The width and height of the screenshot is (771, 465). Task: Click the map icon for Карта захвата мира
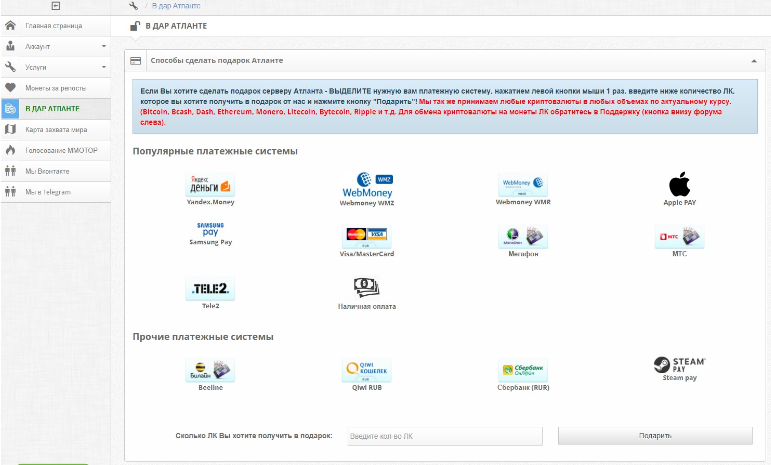[x=10, y=129]
